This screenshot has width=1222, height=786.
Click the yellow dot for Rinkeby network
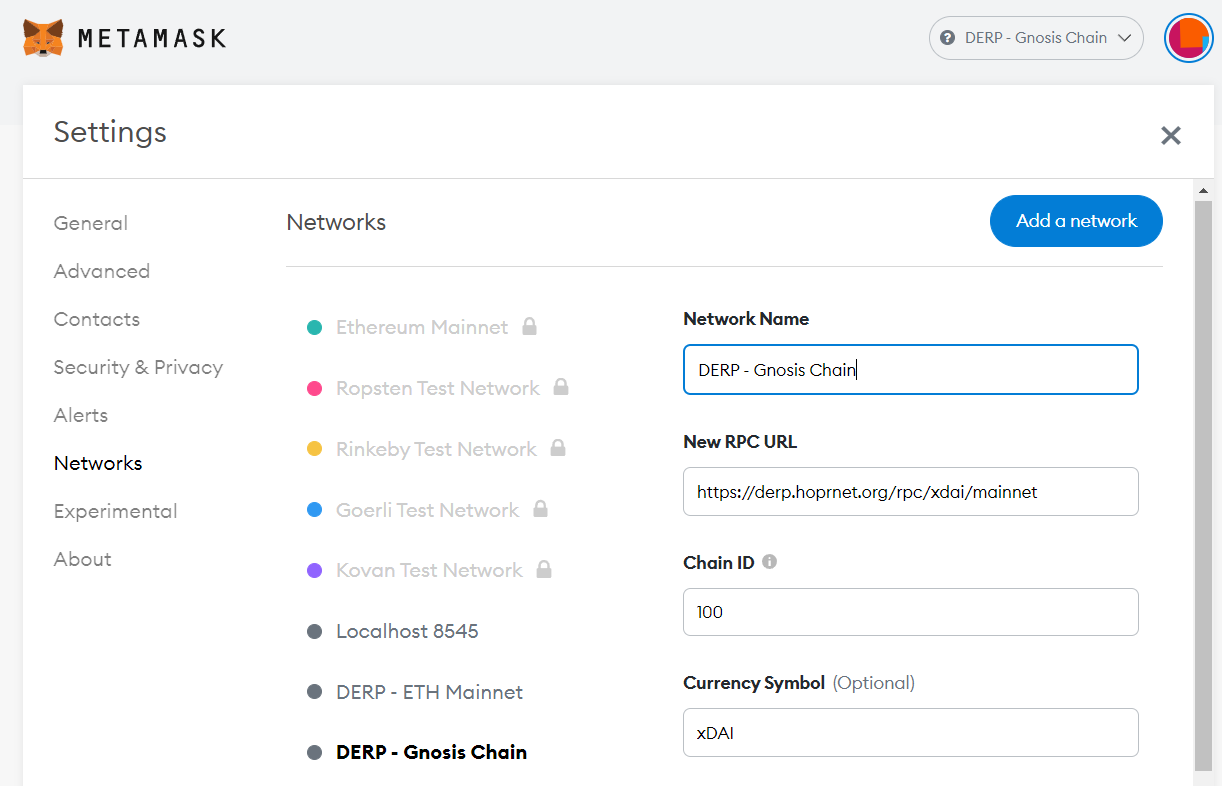click(x=314, y=449)
